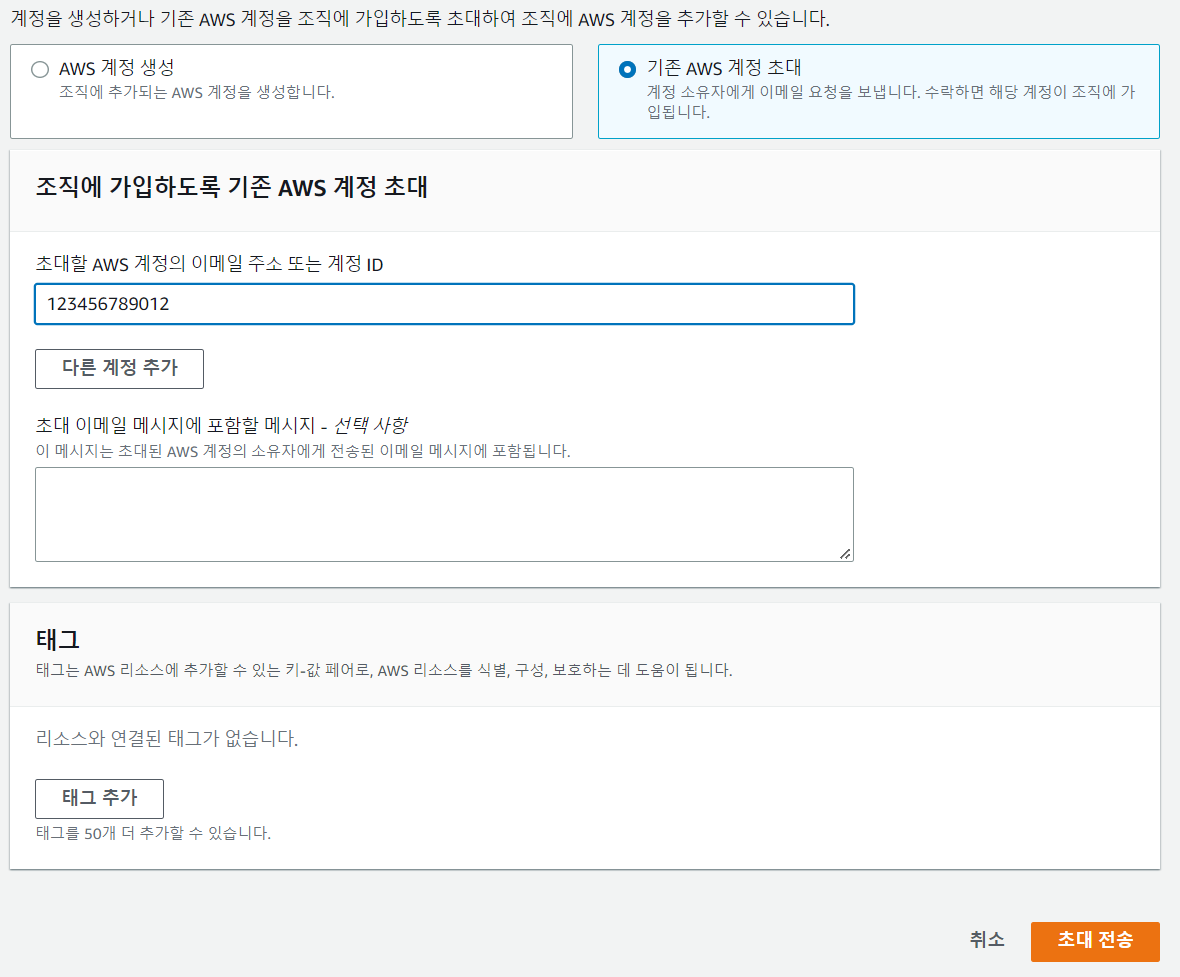
Task: Click the '태그' section heading
Action: pos(57,639)
